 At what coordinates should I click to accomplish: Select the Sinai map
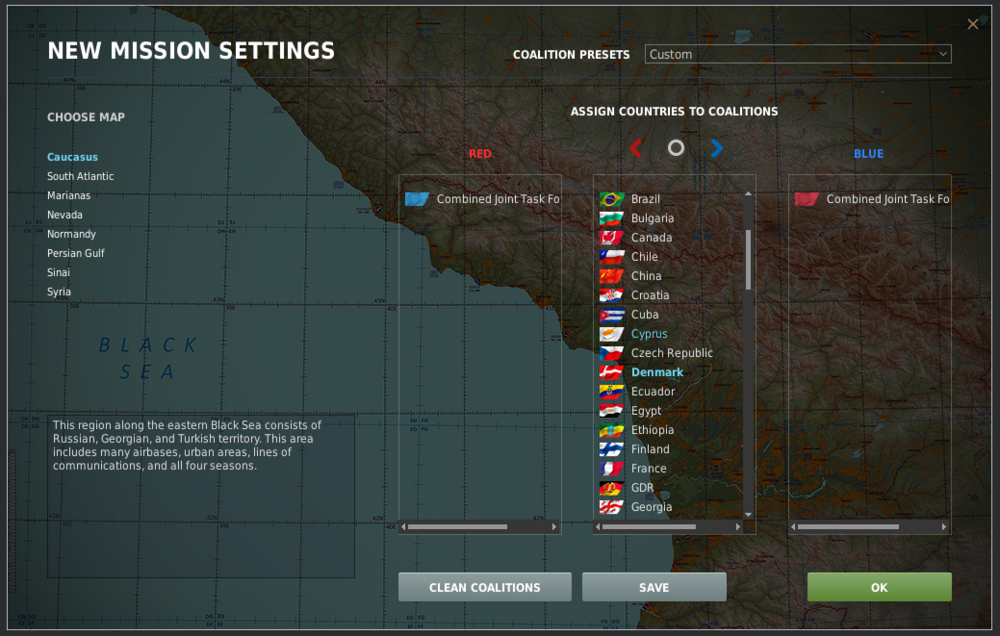point(58,272)
